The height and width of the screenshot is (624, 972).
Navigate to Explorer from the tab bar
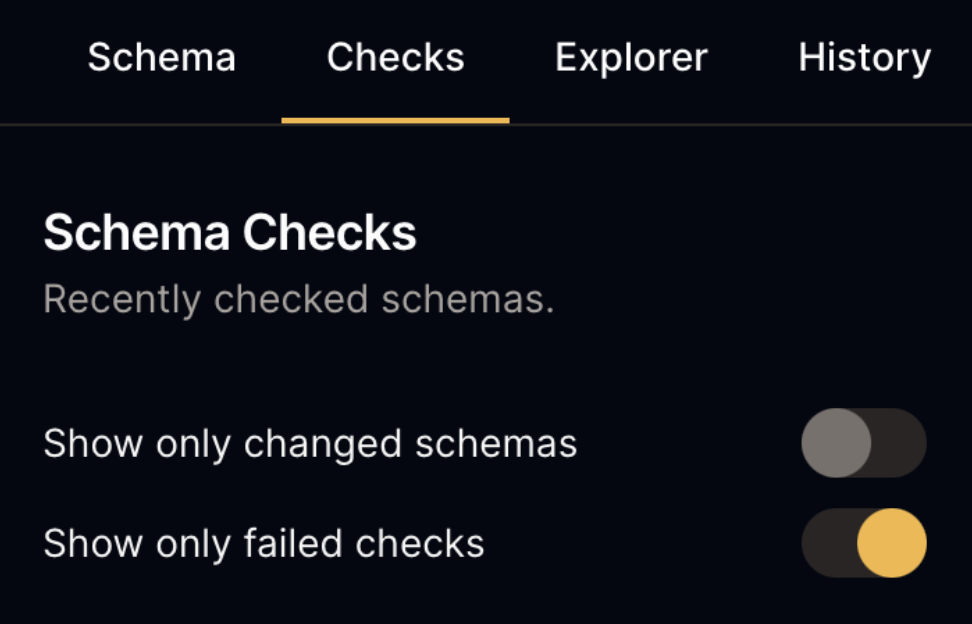[x=631, y=57]
